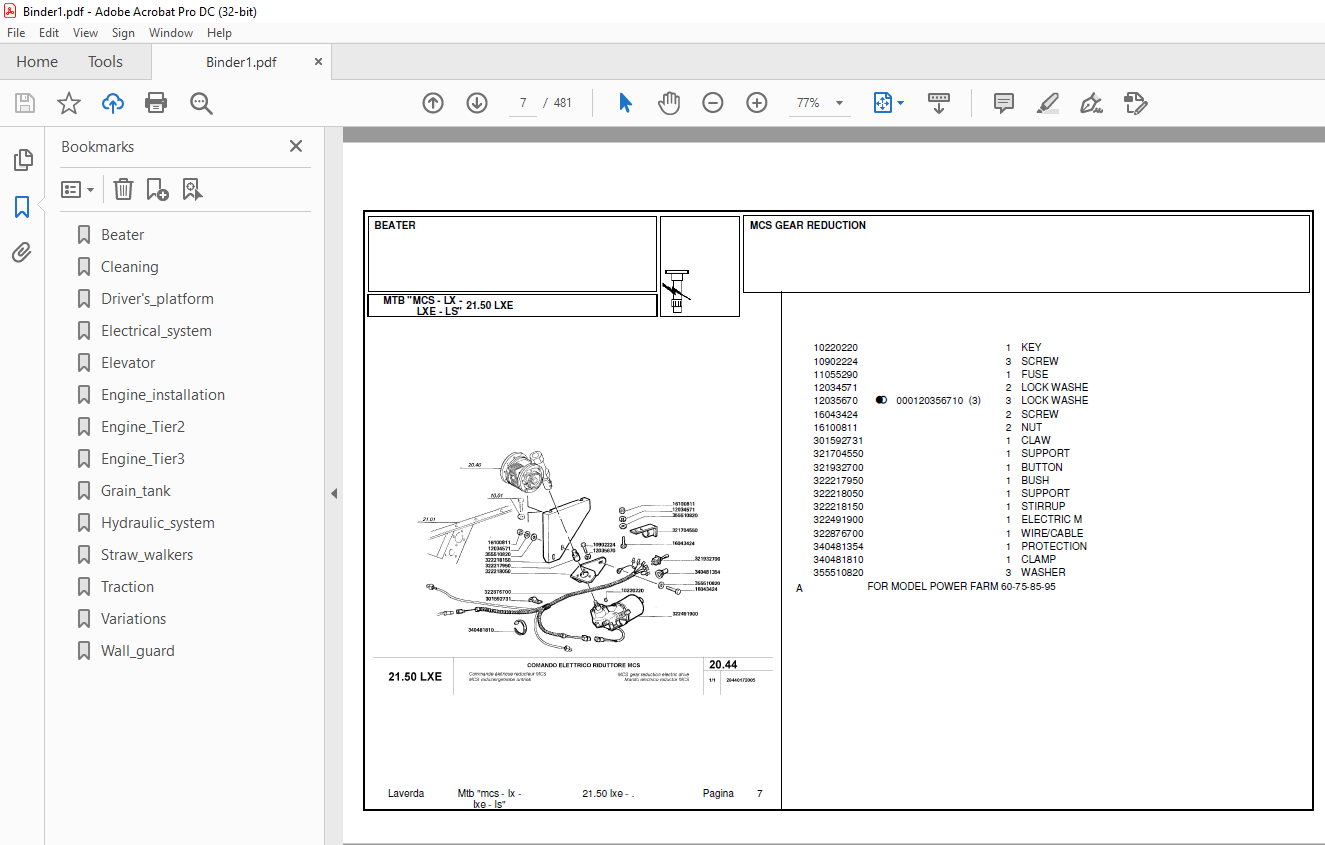
Task: Open the Sign menu
Action: pyautogui.click(x=123, y=33)
